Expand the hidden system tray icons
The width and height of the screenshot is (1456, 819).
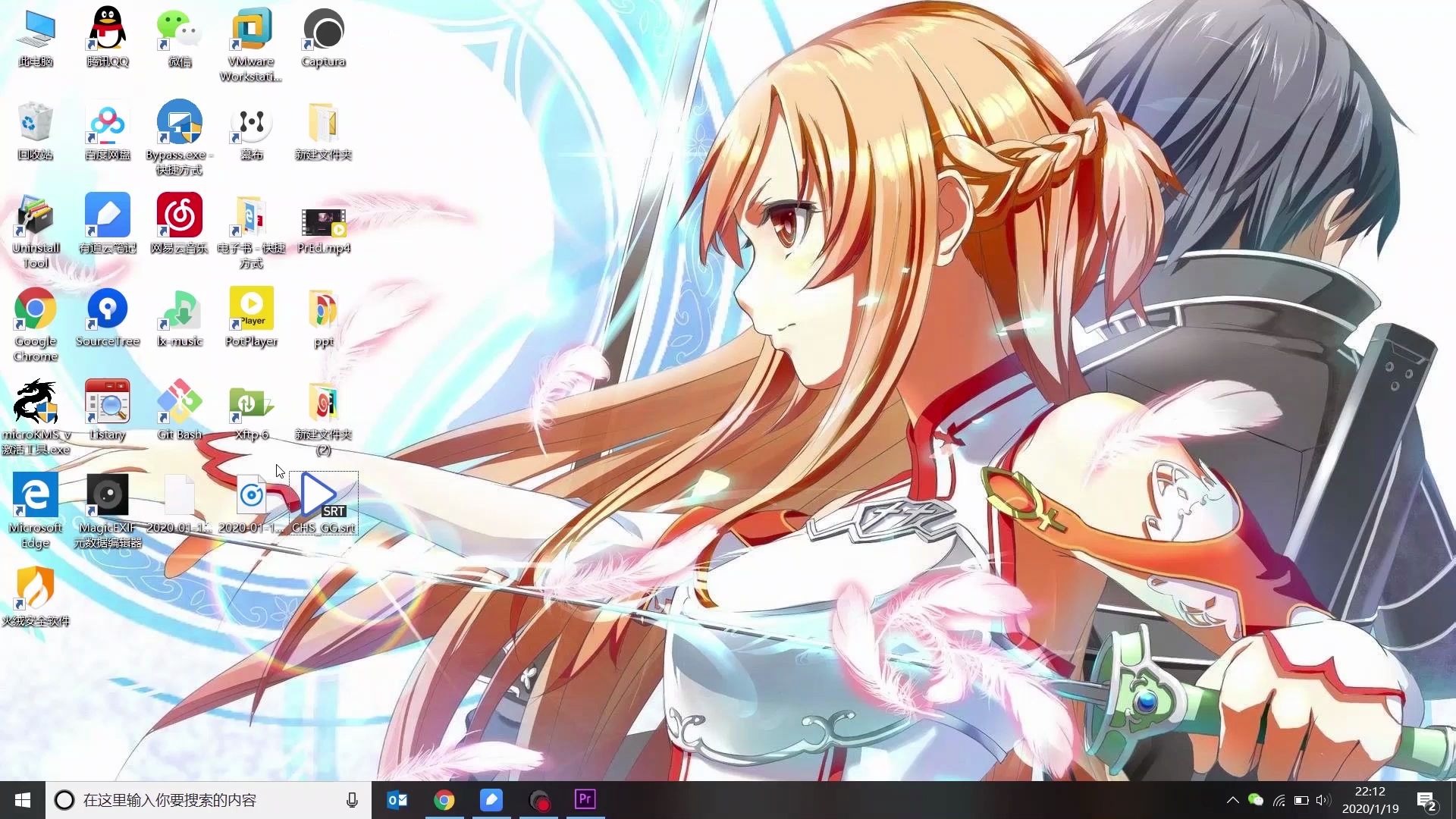(1232, 800)
